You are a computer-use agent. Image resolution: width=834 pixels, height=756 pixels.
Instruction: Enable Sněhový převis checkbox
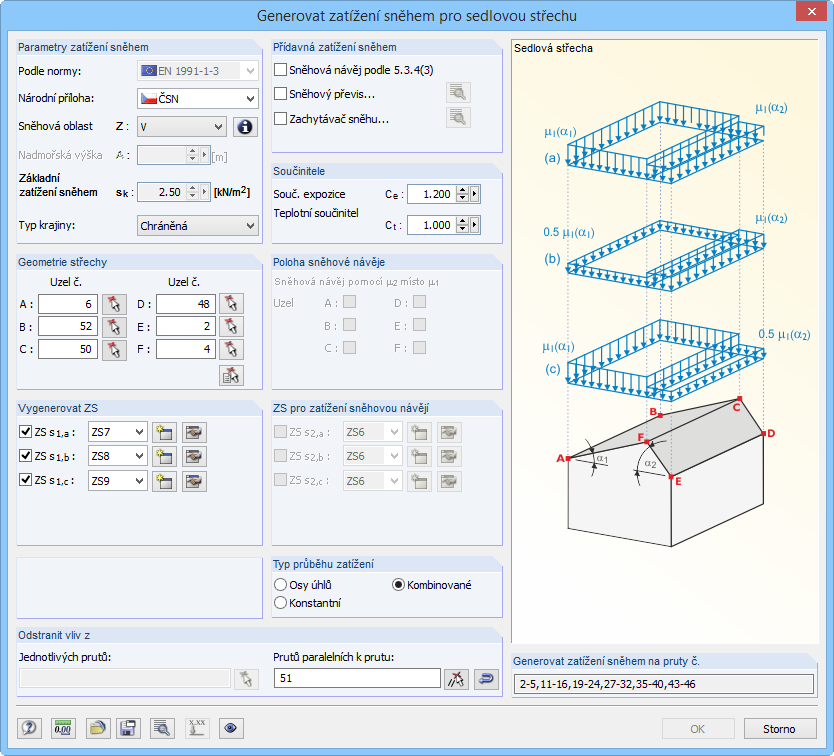point(280,94)
